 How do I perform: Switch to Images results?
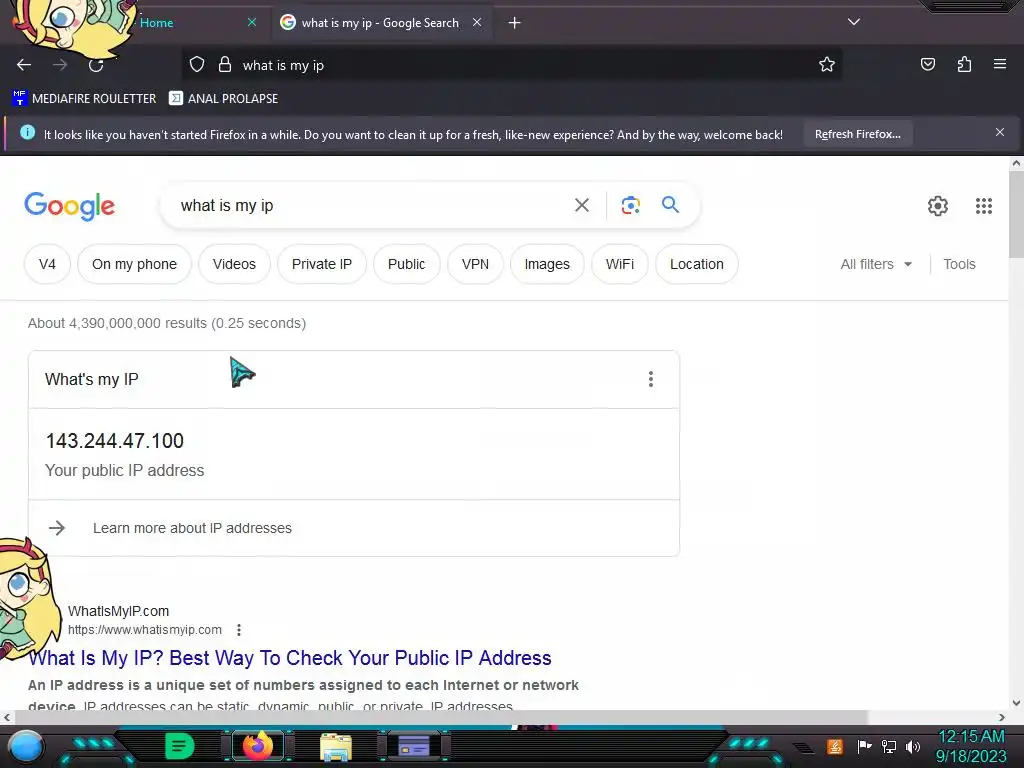(x=547, y=264)
